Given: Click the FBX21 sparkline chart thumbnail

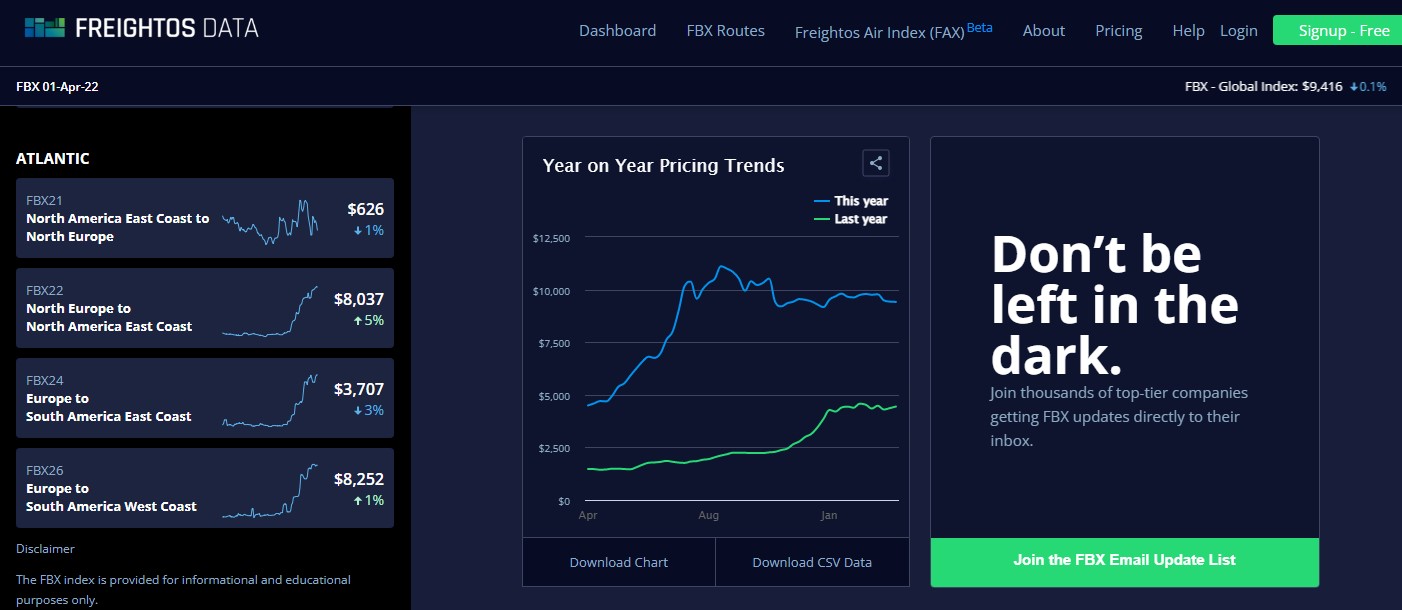Looking at the screenshot, I should [x=269, y=221].
